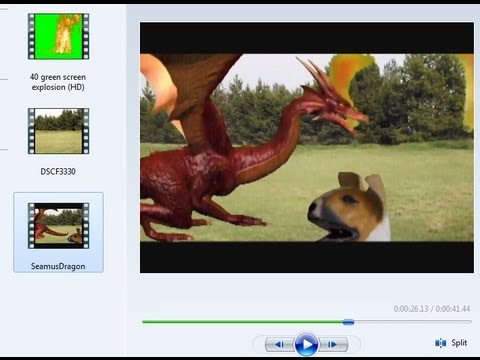
Task: Click the playback seek slider handle
Action: tap(348, 322)
